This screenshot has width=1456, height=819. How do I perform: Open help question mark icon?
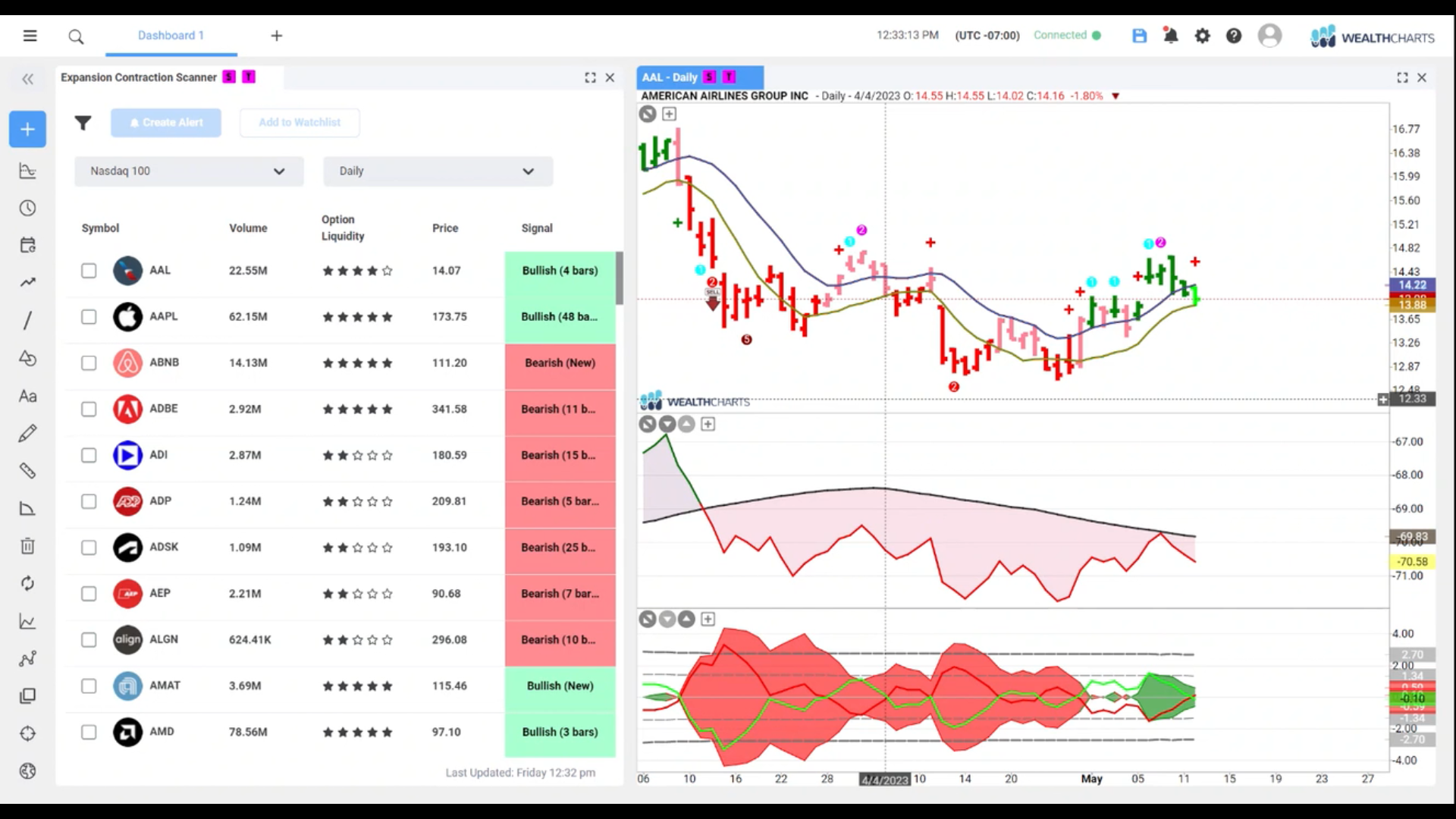pos(1234,36)
